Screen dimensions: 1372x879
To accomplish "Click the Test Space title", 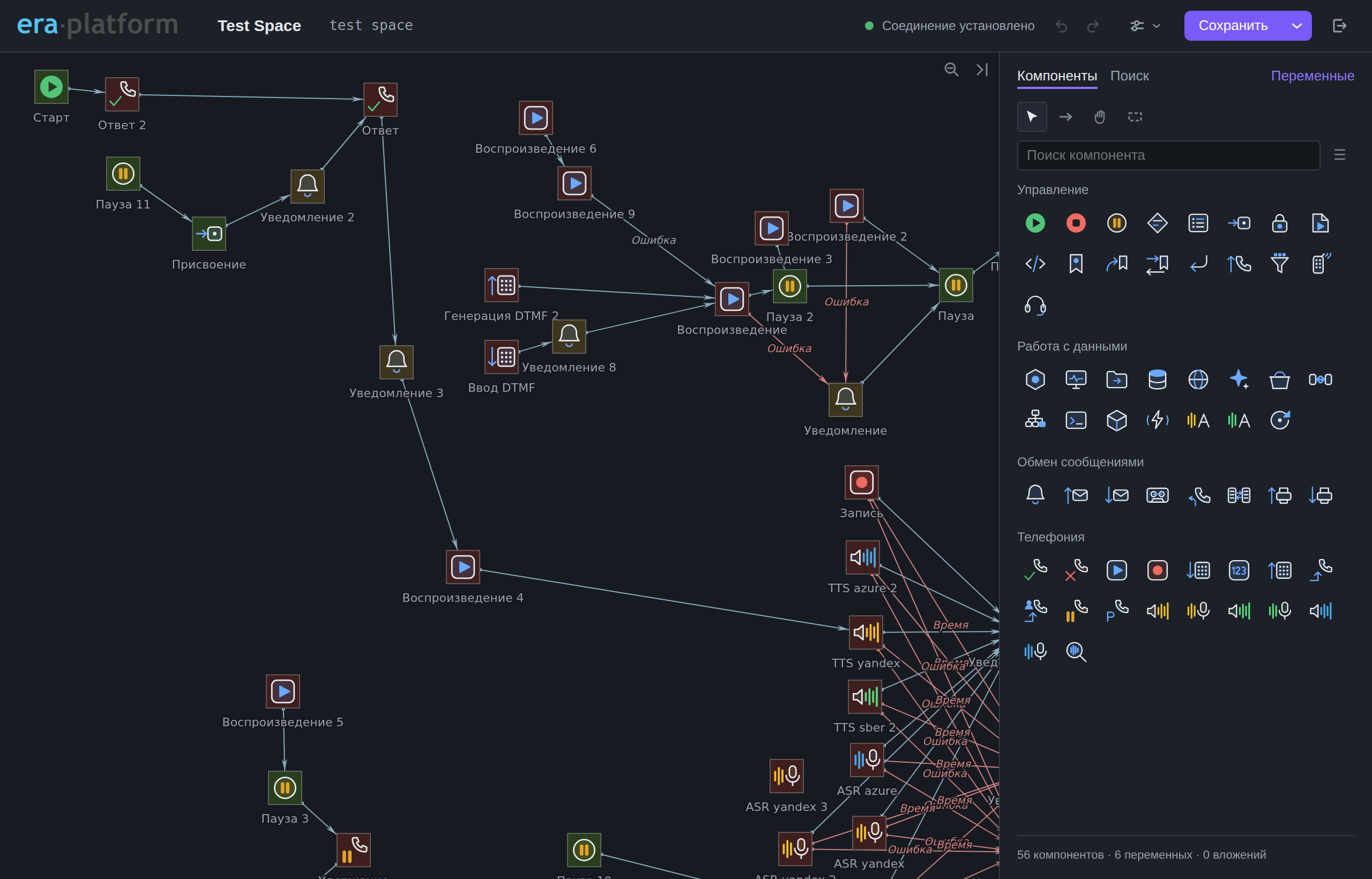I will 259,26.
